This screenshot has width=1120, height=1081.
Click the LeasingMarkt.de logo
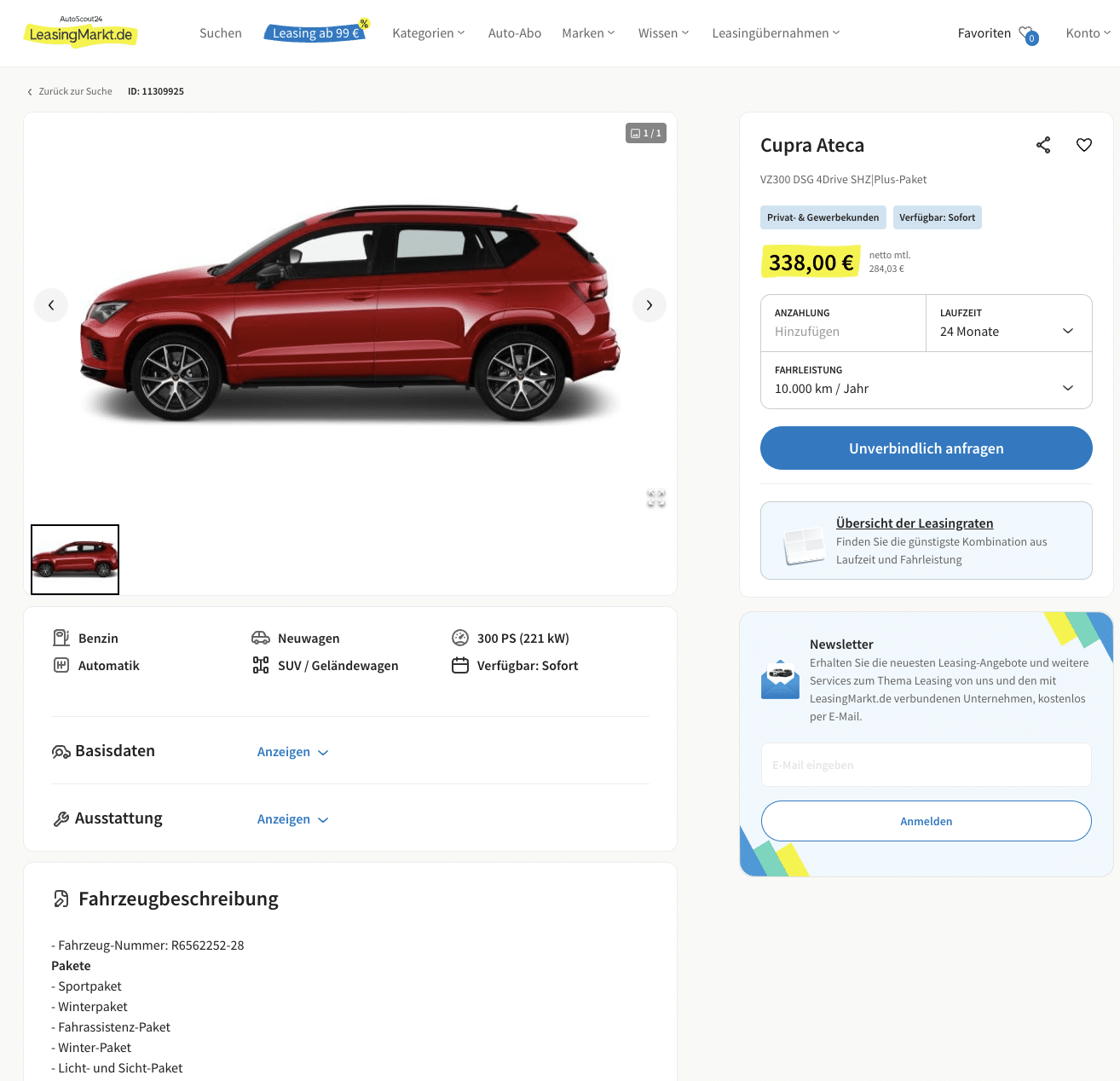[80, 32]
